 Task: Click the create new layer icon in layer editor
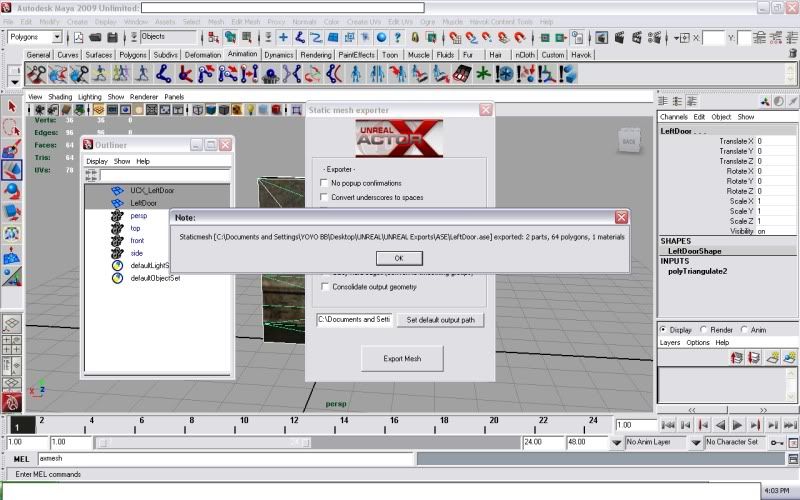coord(772,358)
